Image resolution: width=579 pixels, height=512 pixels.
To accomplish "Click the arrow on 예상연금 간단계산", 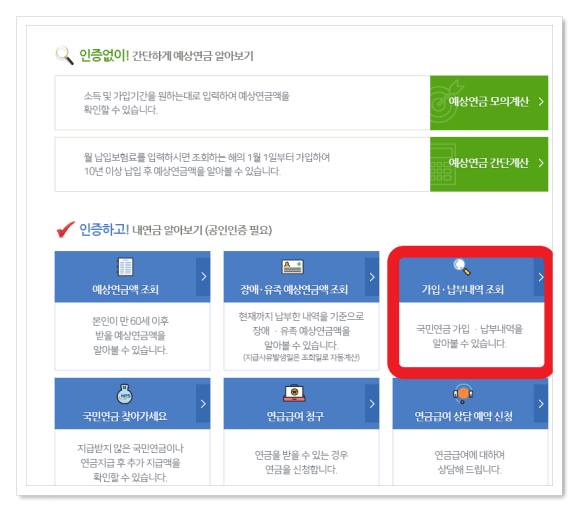I will [x=541, y=163].
